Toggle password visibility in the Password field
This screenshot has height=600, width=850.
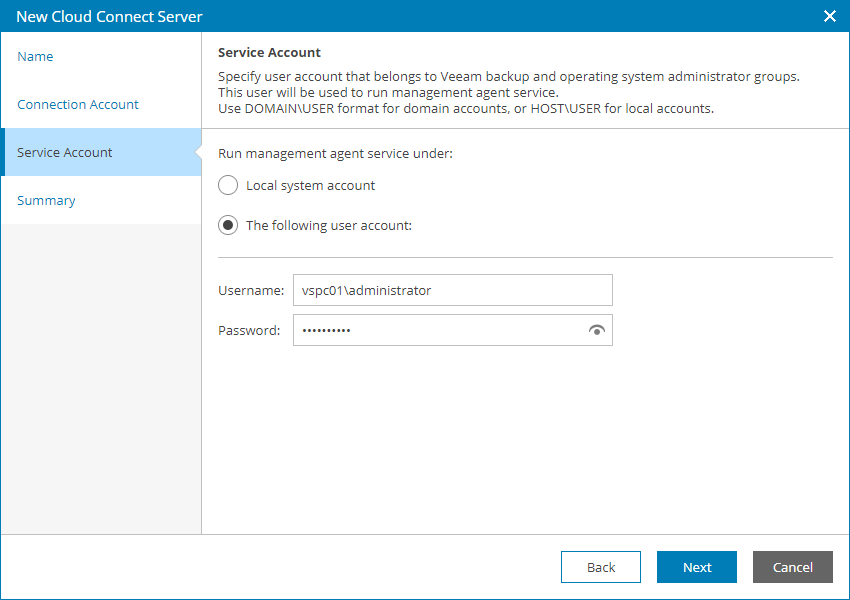pyautogui.click(x=596, y=330)
